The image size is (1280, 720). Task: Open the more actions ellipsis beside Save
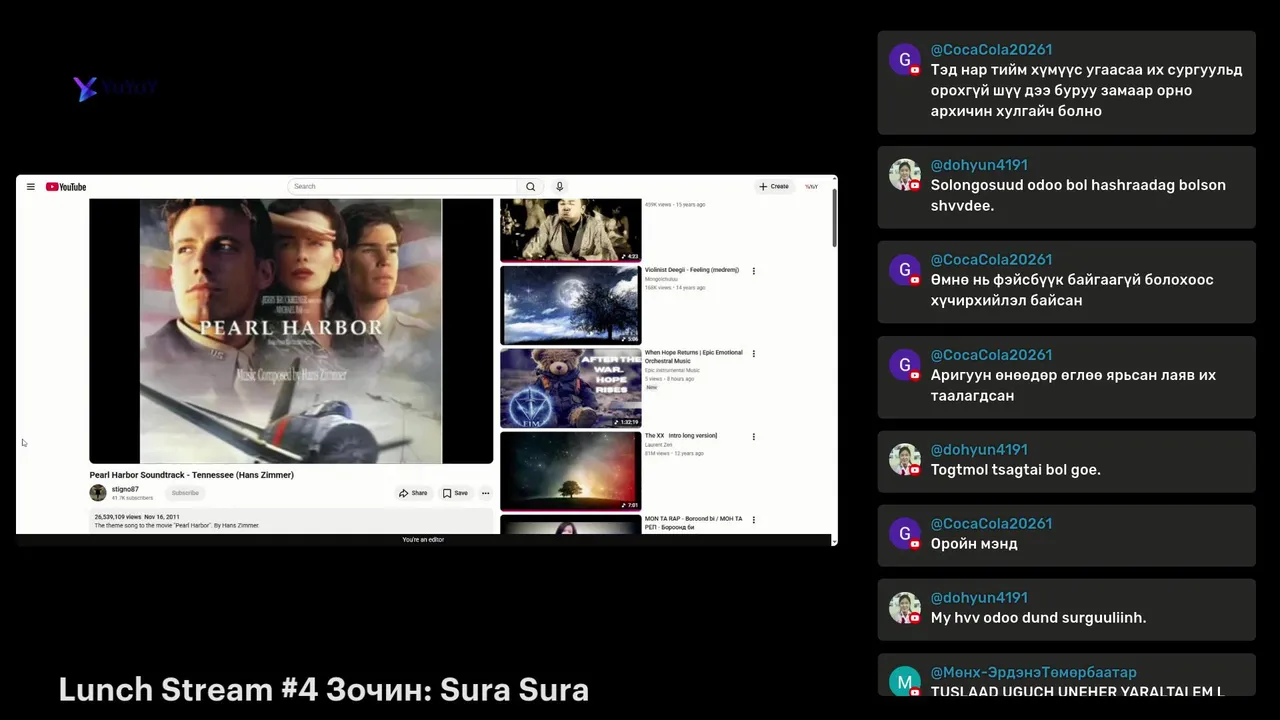[485, 493]
